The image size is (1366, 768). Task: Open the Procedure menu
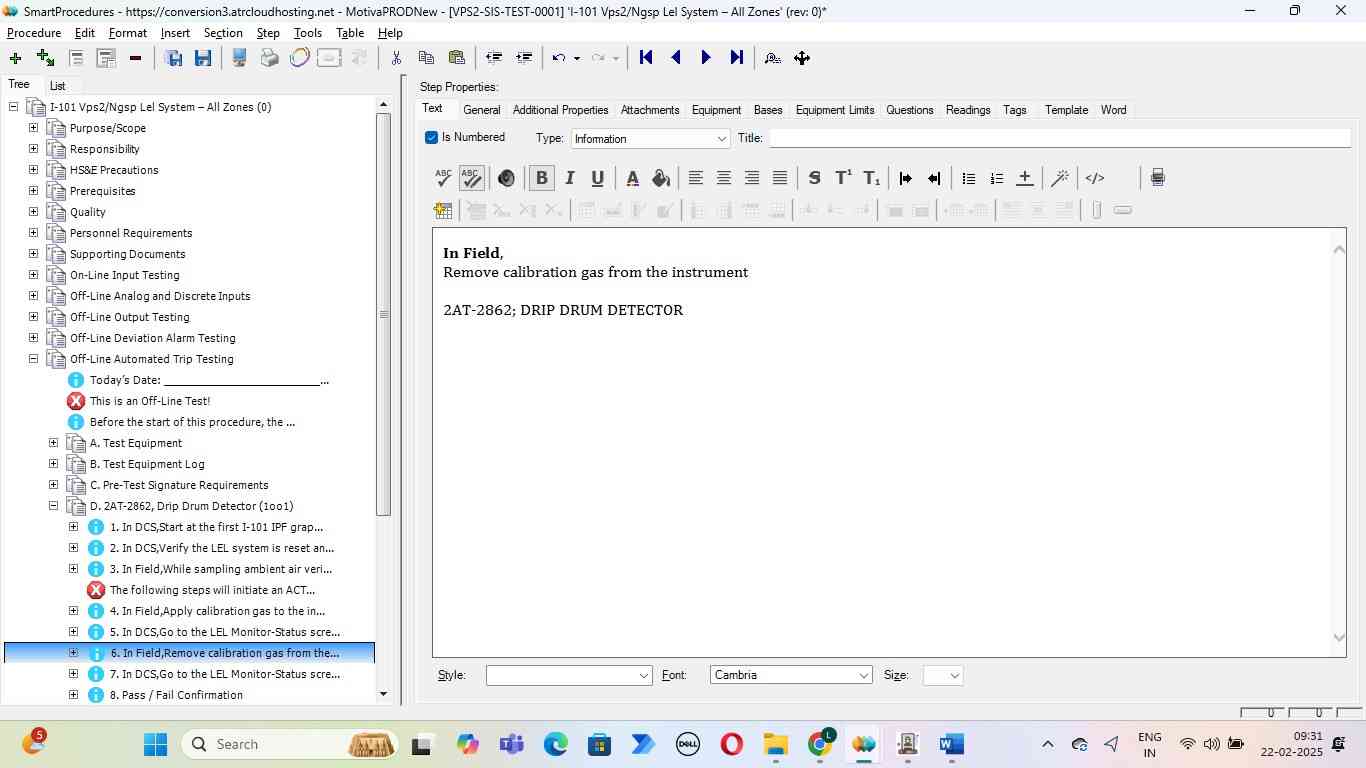tap(34, 33)
